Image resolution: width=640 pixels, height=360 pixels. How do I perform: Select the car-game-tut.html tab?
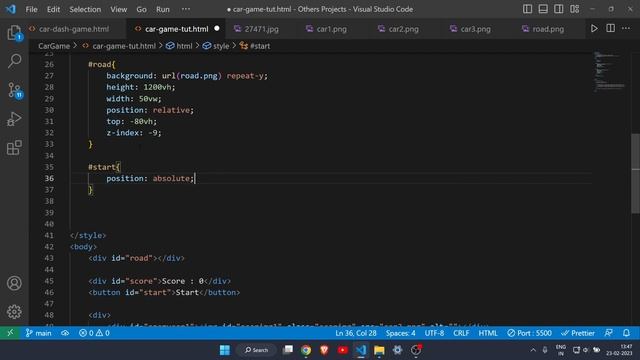pos(176,29)
